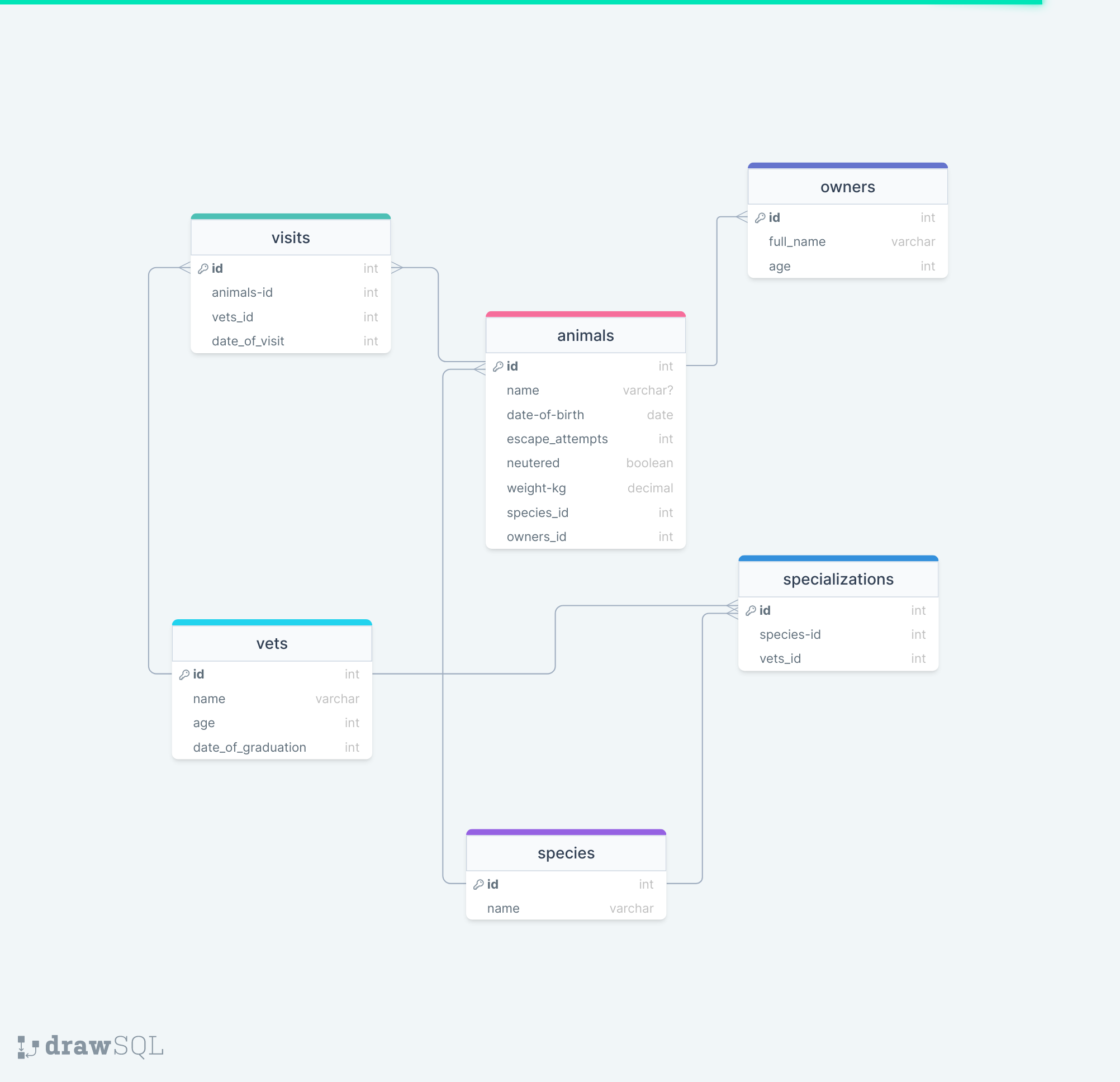The image size is (1120, 1082).
Task: Click the drawSQL watermark text link
Action: tap(104, 1047)
